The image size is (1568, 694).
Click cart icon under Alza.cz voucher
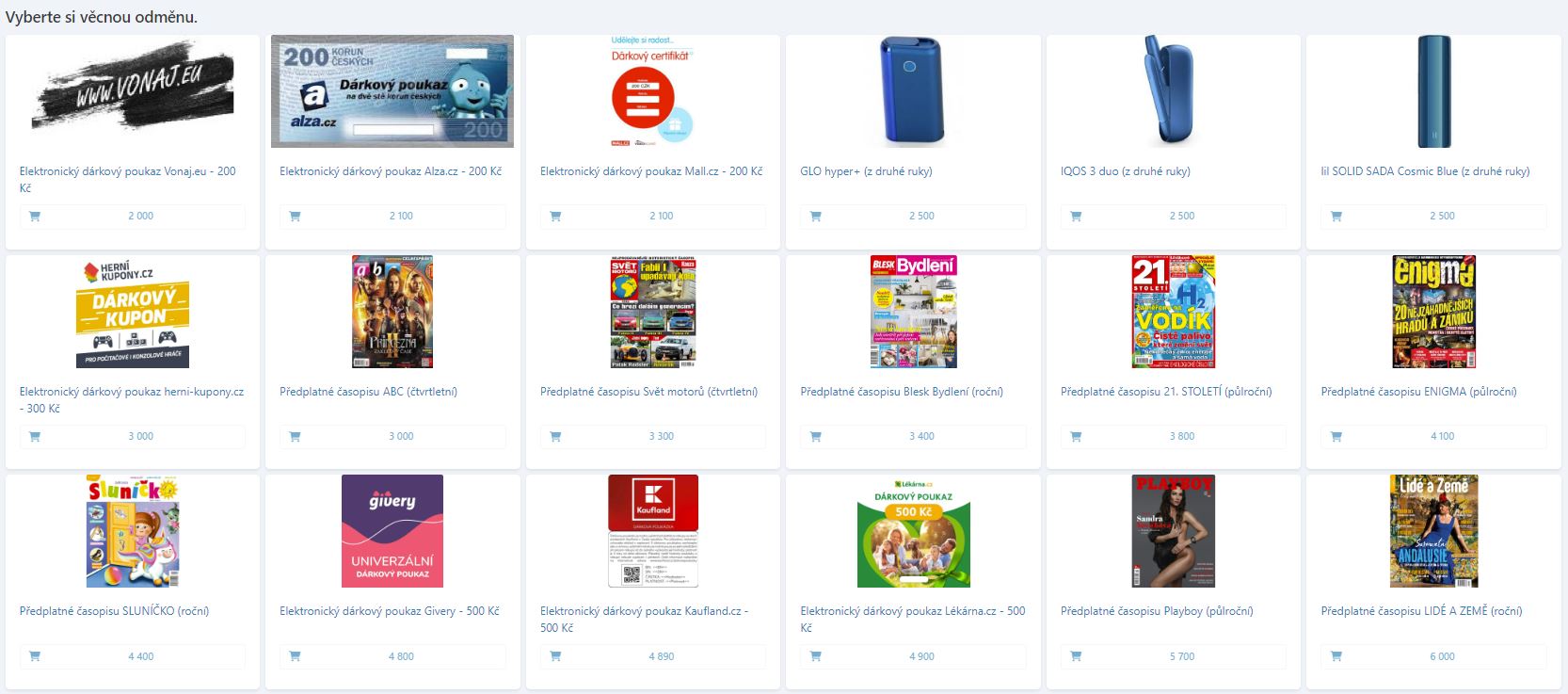point(295,217)
